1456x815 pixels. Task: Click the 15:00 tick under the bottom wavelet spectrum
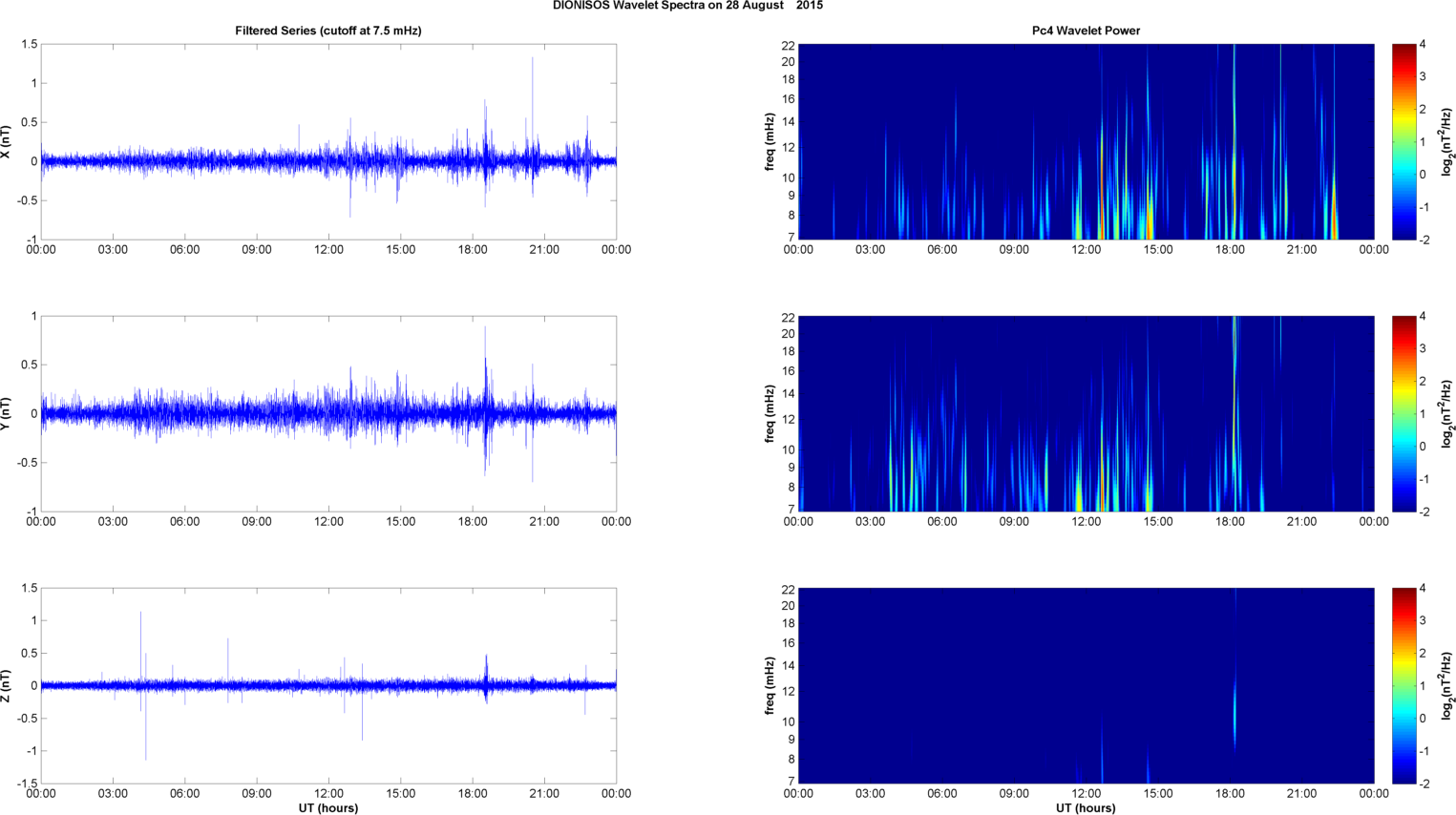pos(1158,794)
